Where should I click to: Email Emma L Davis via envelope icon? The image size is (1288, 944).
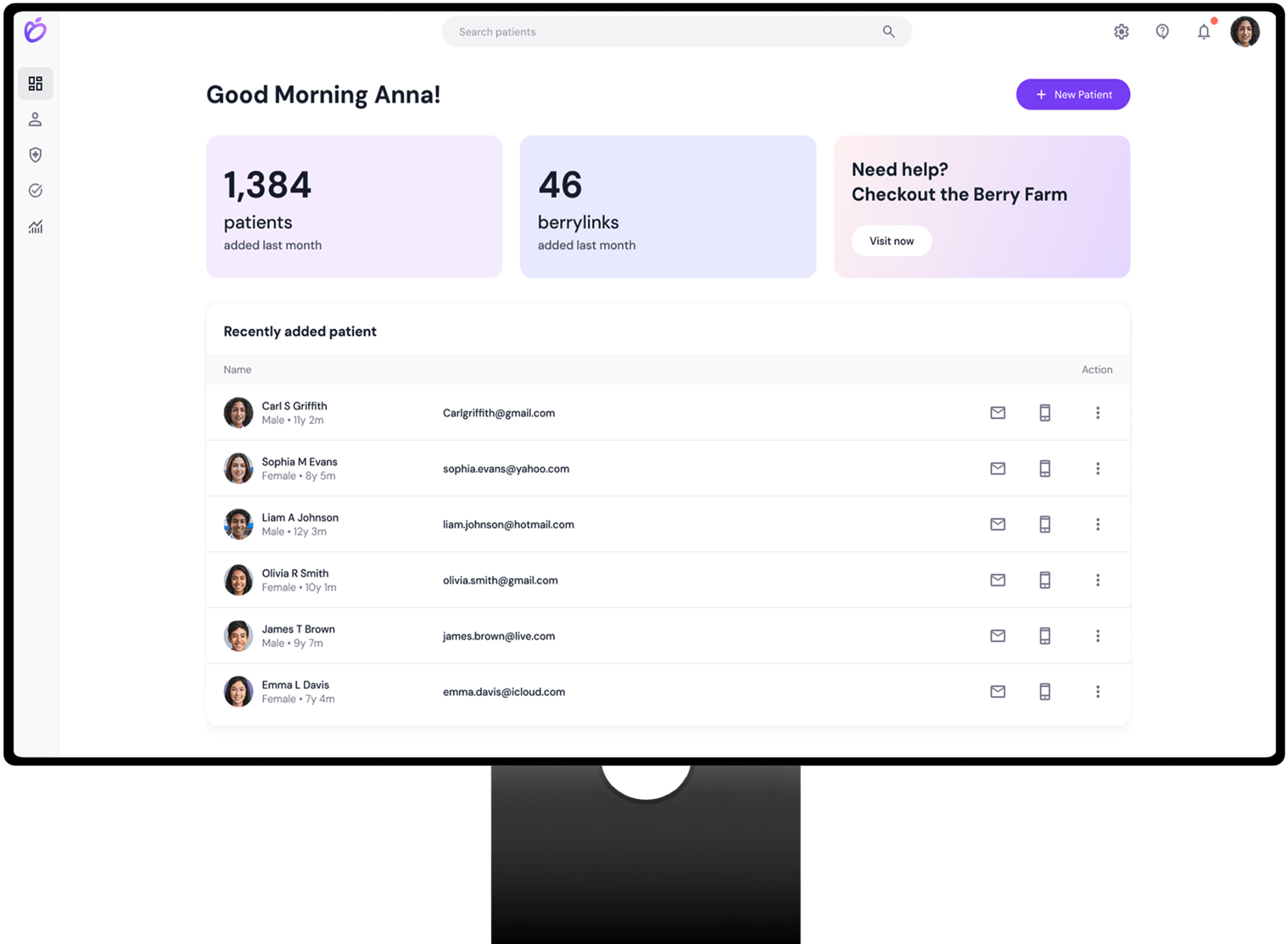tap(998, 691)
